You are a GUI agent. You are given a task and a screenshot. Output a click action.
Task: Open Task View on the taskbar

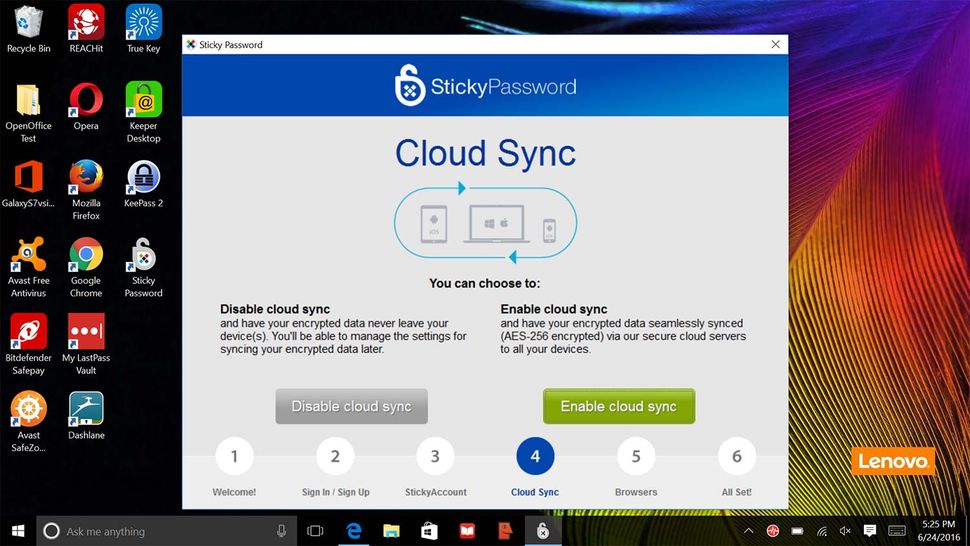point(315,531)
